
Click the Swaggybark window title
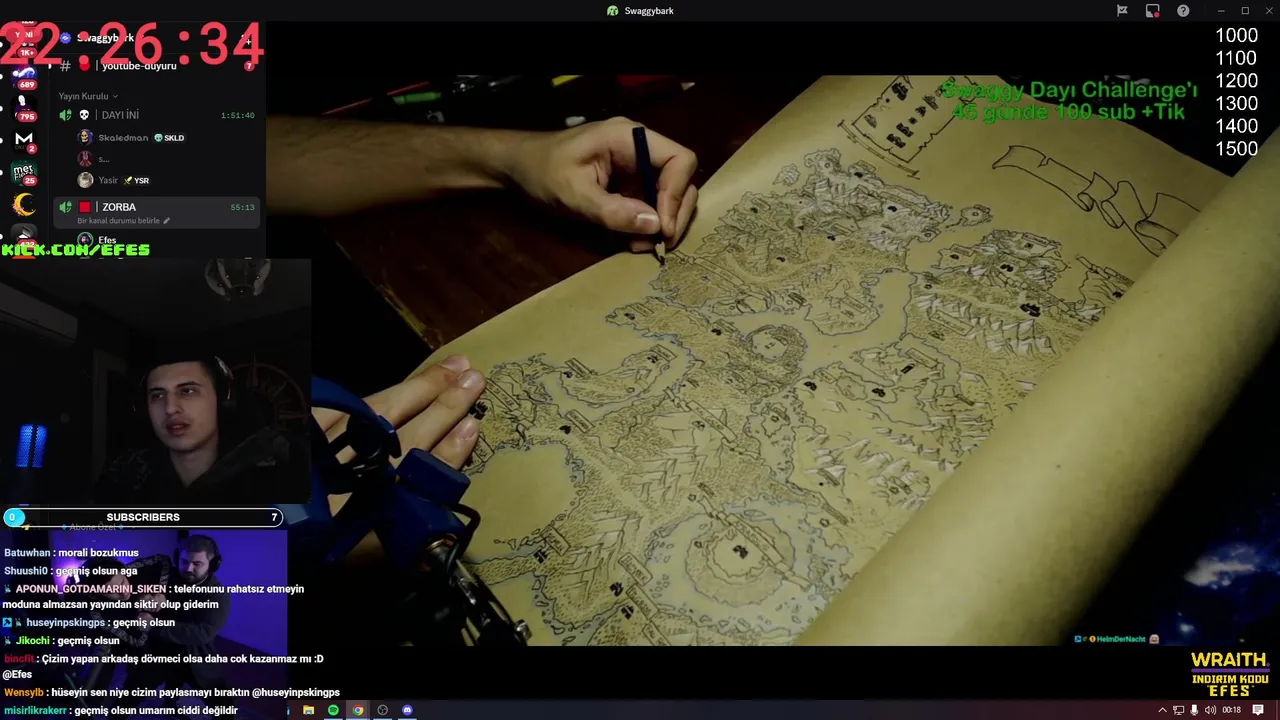coord(649,11)
